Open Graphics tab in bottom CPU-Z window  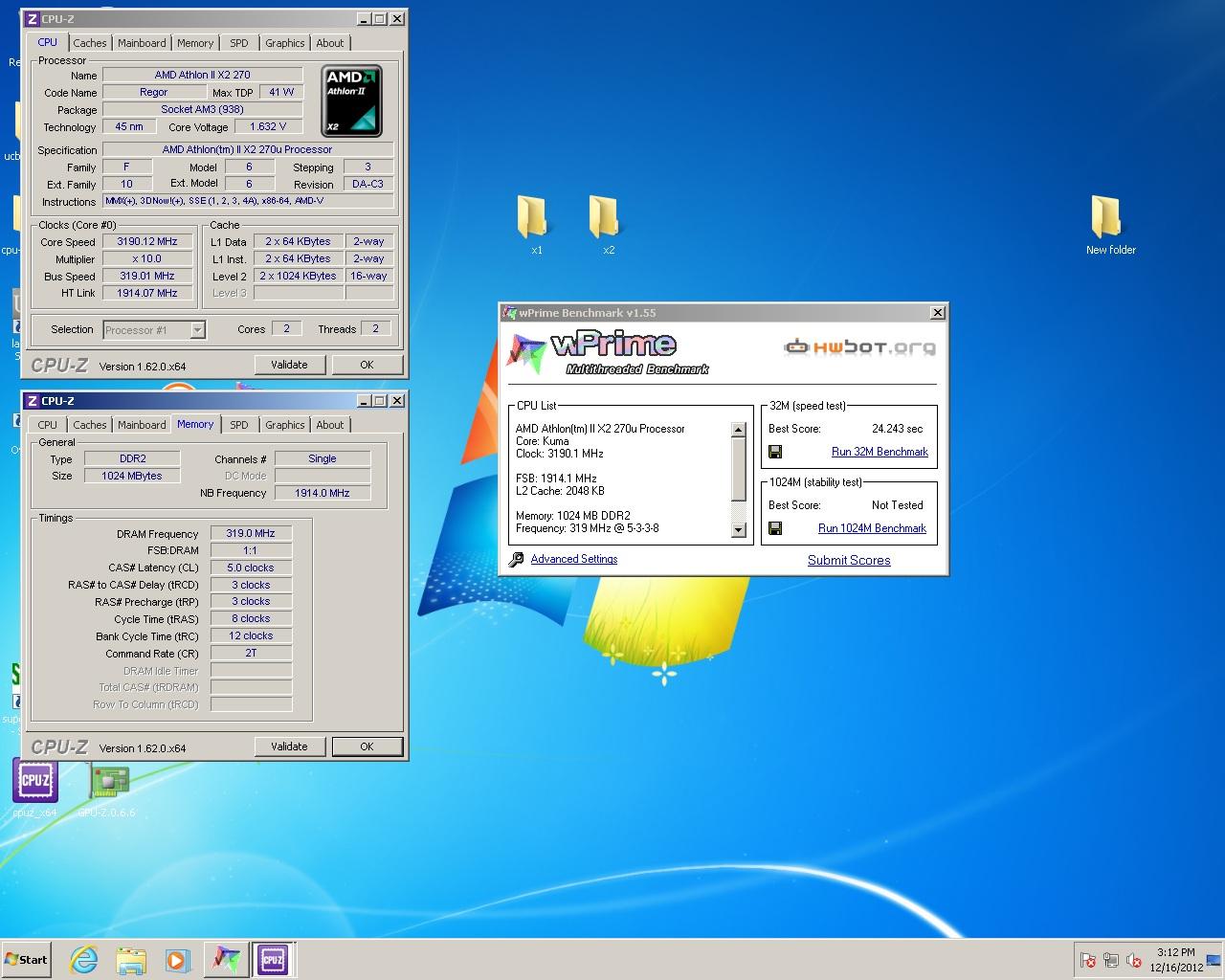pyautogui.click(x=285, y=425)
